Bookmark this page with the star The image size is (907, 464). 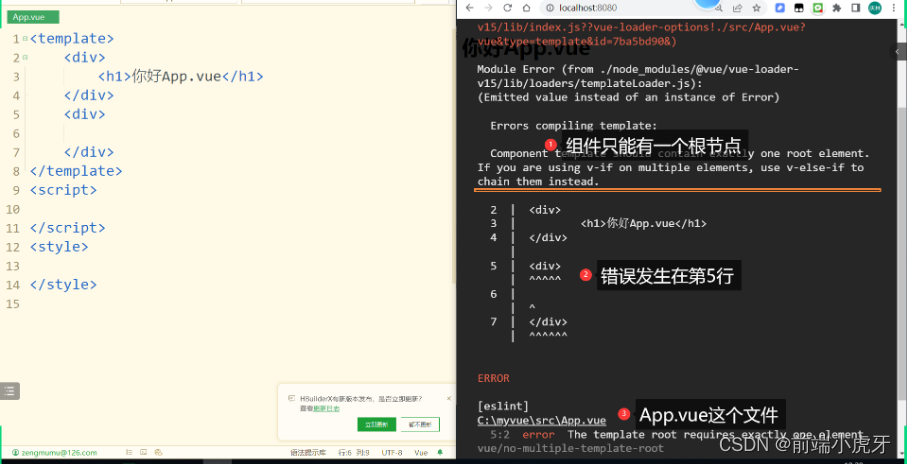point(756,8)
